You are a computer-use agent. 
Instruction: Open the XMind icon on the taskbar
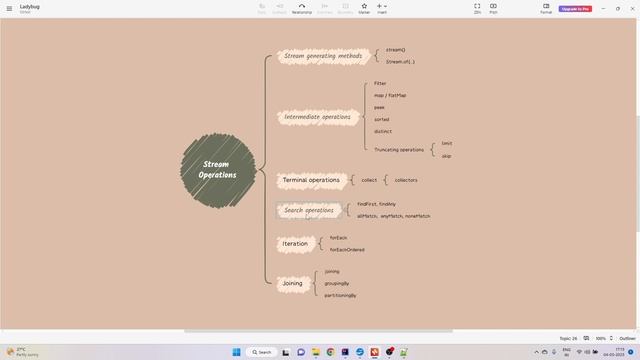click(374, 352)
